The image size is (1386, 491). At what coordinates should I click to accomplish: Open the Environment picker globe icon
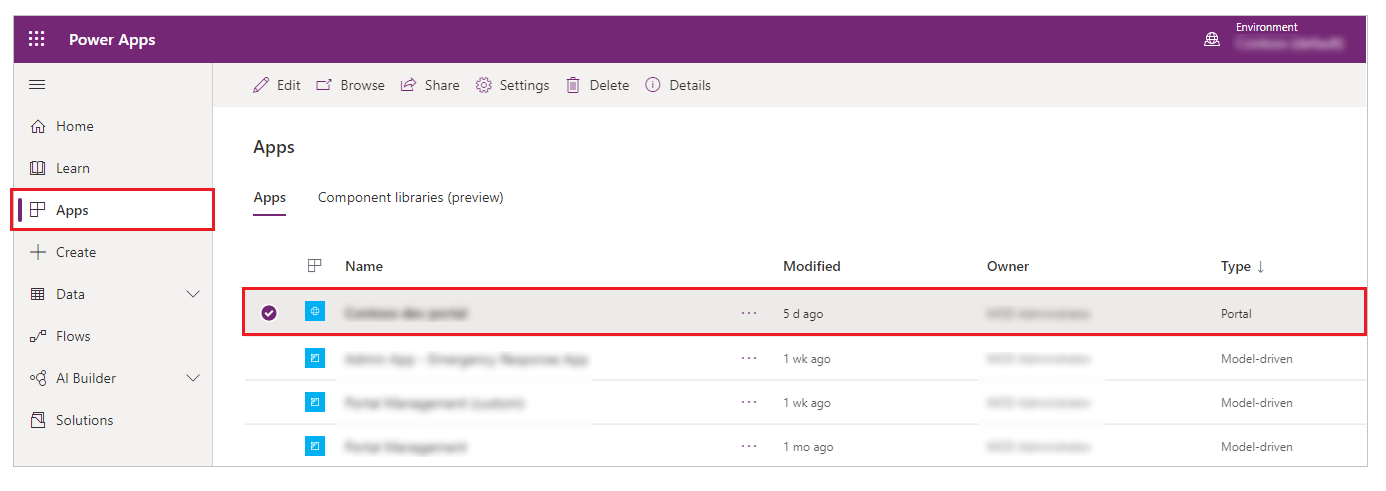click(x=1212, y=40)
